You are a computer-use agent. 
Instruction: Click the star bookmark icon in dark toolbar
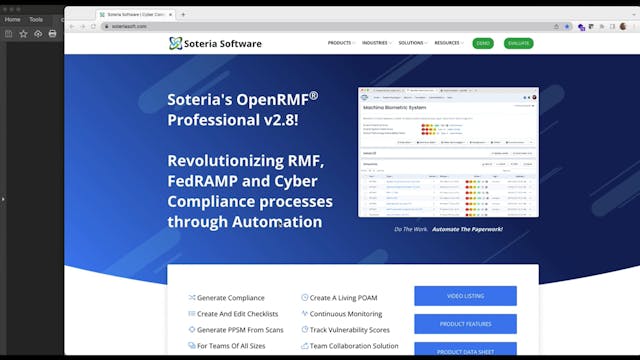(x=23, y=34)
